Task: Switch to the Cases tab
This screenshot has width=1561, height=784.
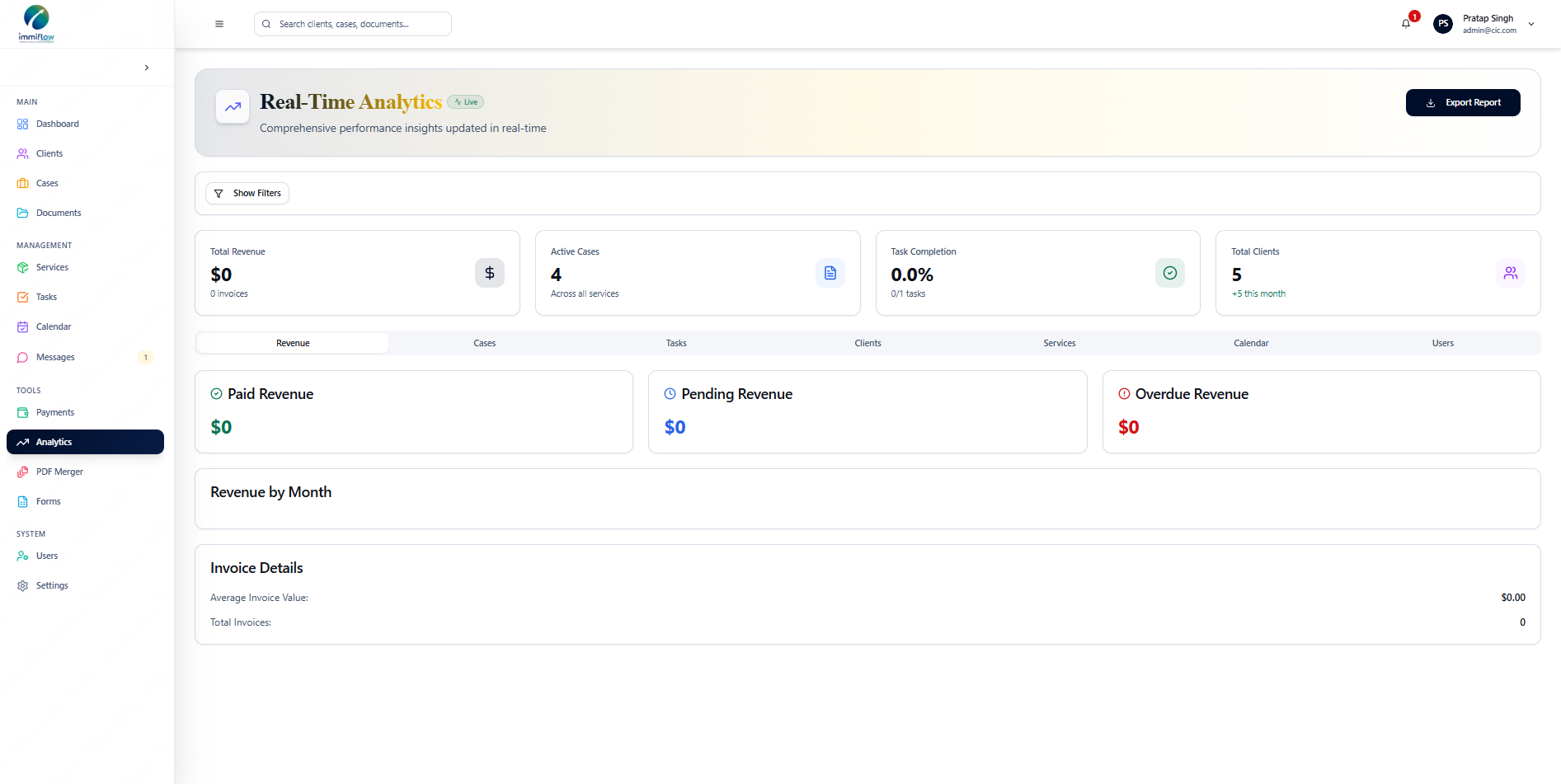Action: (x=485, y=343)
